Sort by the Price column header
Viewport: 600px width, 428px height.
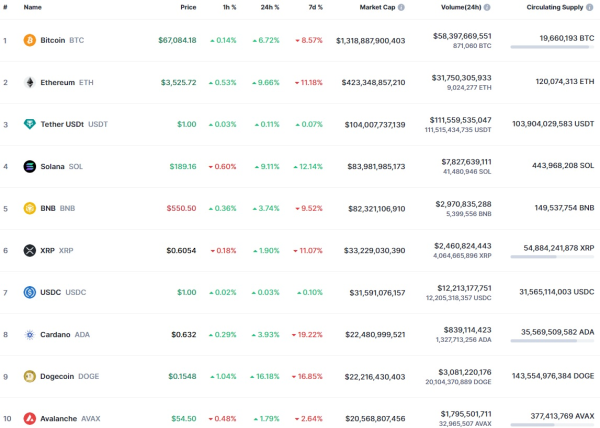(188, 7)
